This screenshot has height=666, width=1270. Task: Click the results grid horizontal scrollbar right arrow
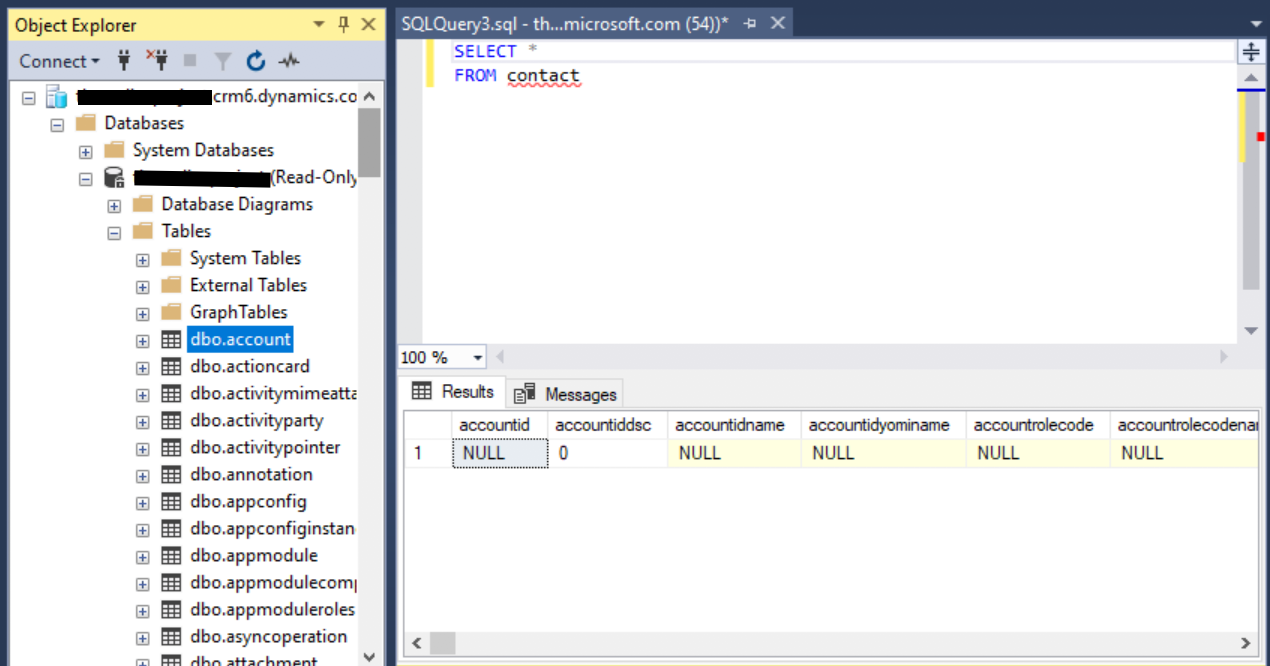pos(1245,643)
